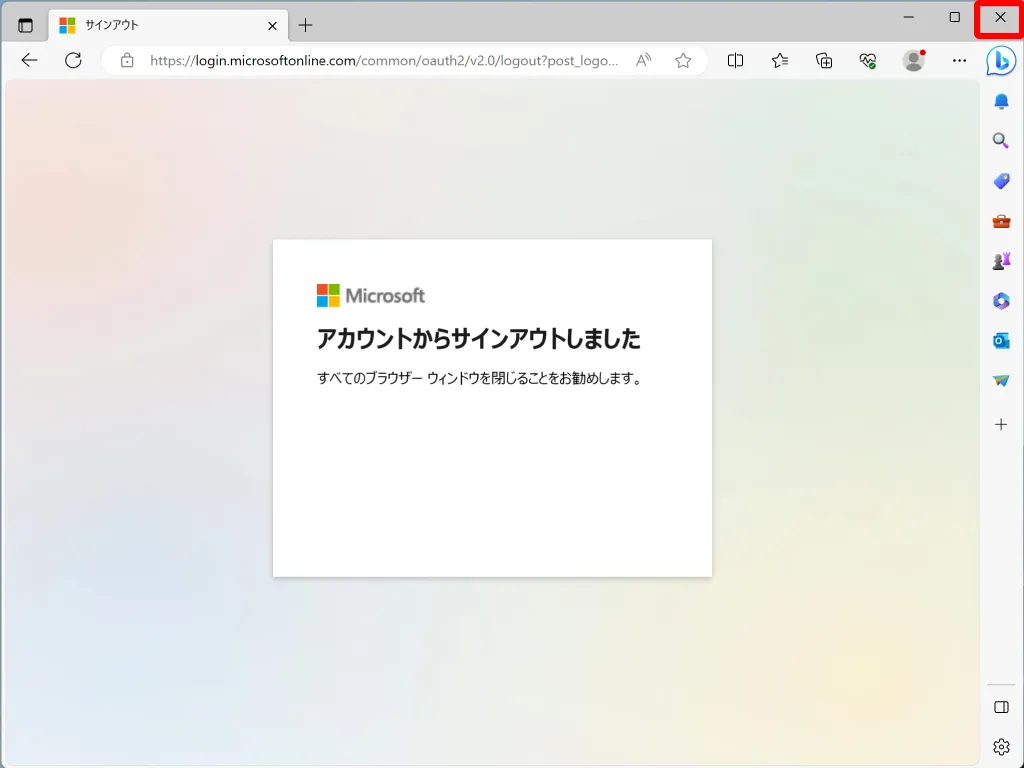Minimize the Edge window
1024x768 pixels.
[x=908, y=17]
